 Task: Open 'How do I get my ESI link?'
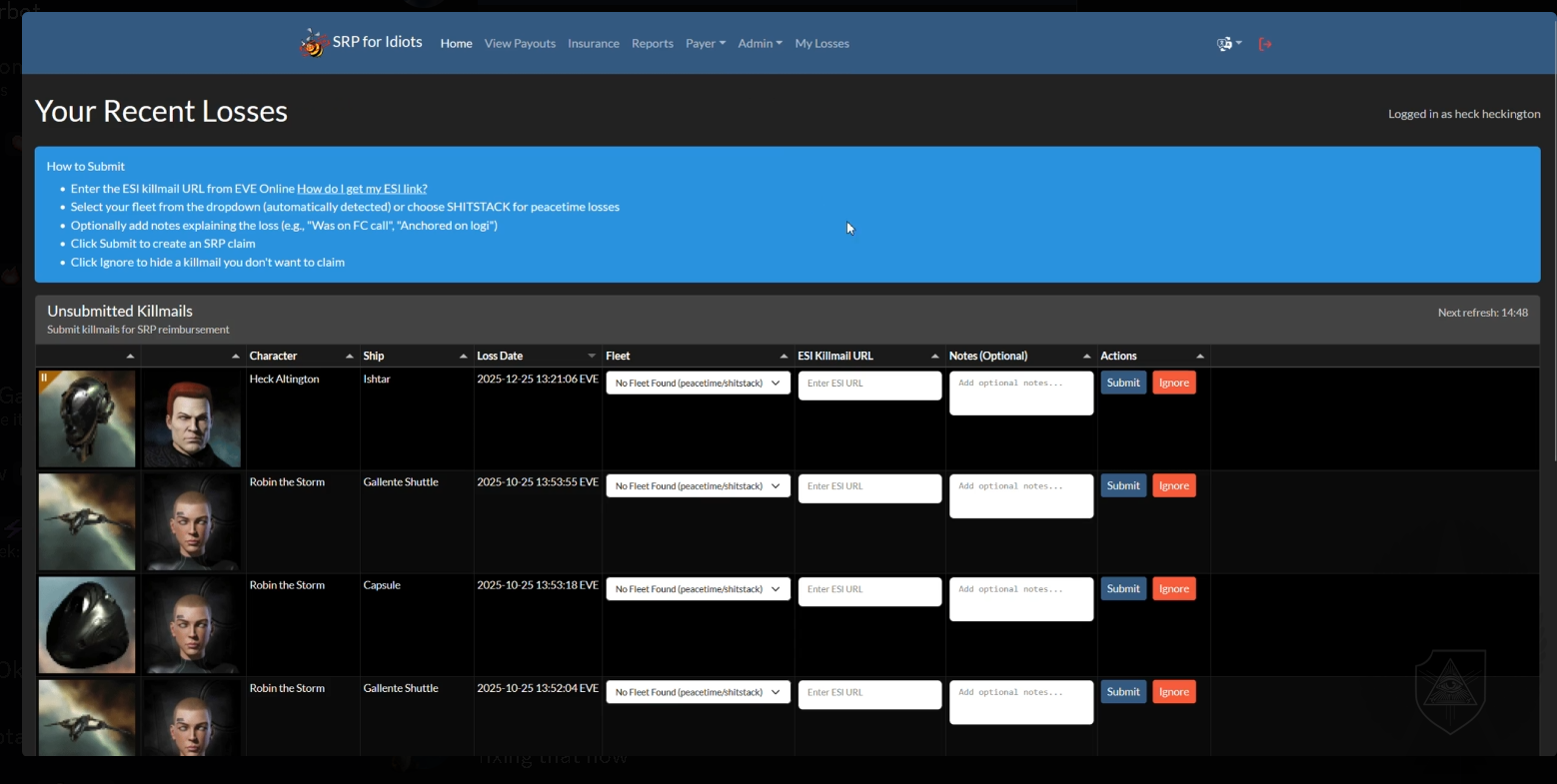pos(362,189)
